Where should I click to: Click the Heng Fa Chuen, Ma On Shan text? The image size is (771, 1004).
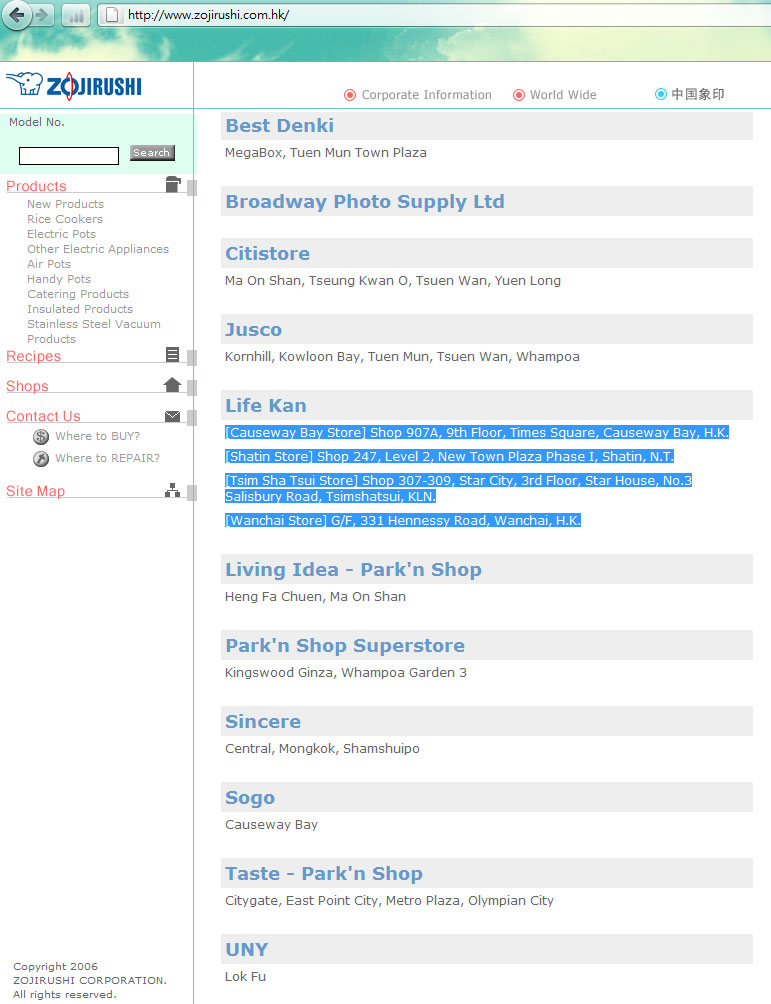(316, 597)
